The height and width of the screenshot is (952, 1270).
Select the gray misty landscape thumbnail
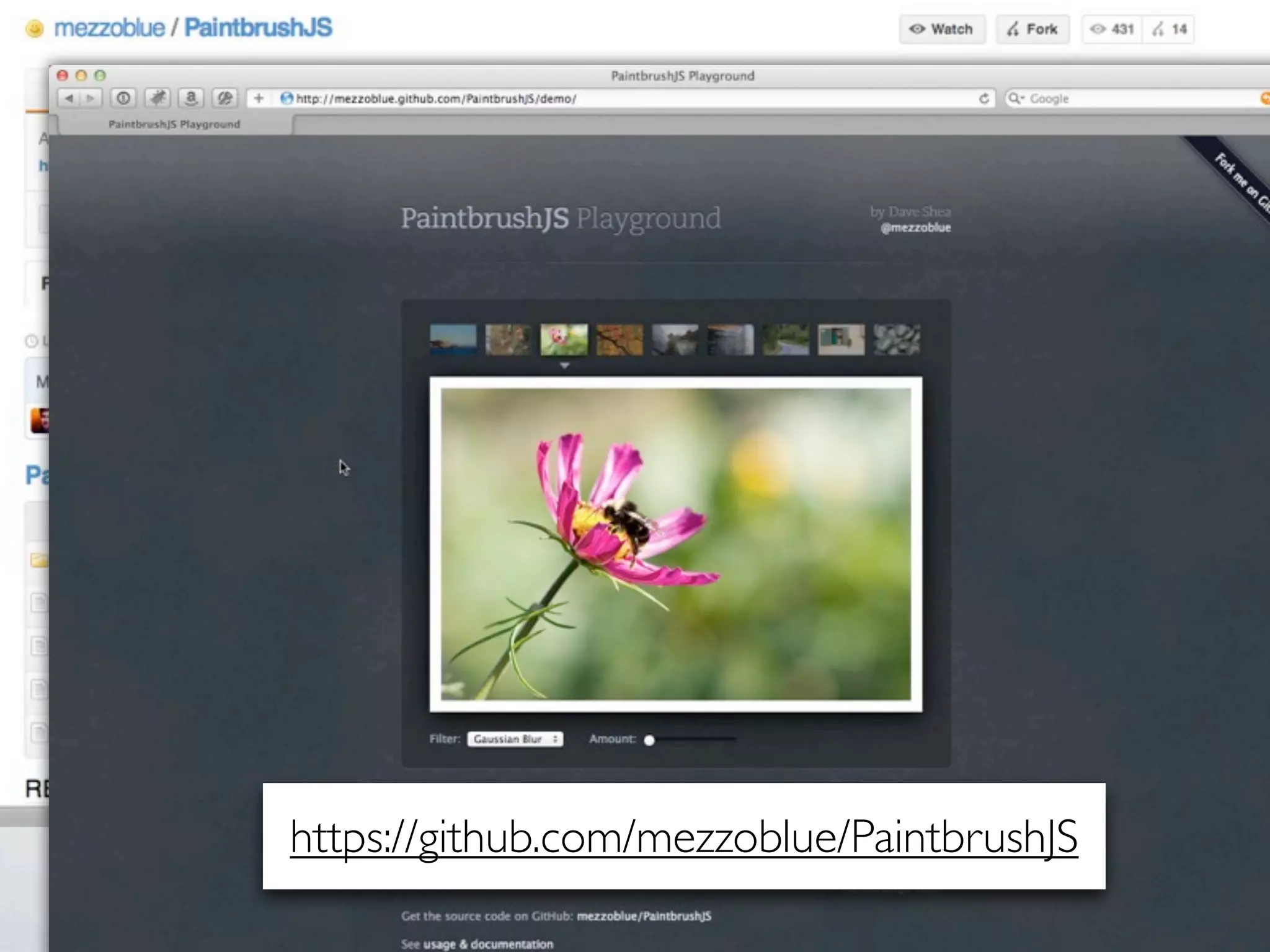coord(675,339)
